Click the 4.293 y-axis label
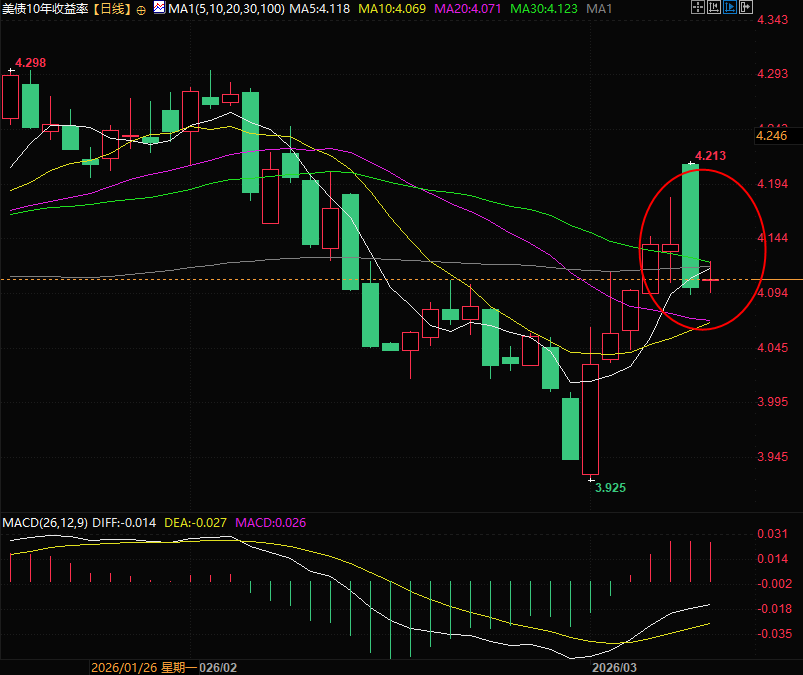This screenshot has width=803, height=675. pos(773,74)
